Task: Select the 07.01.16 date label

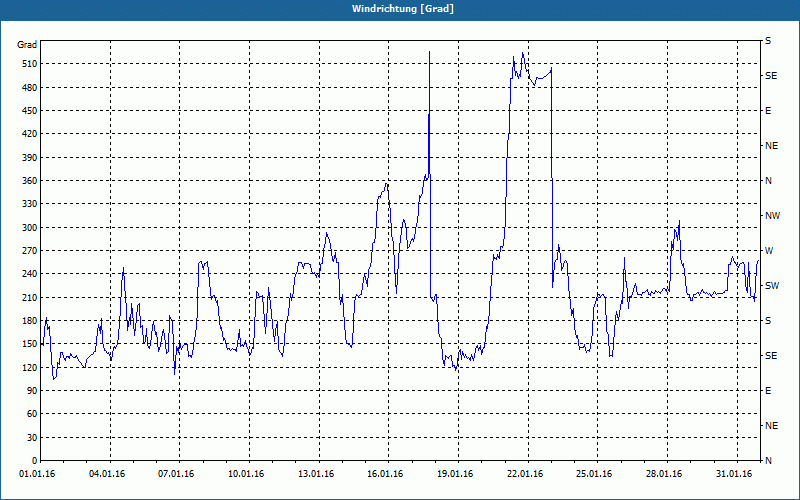Action: tap(176, 474)
